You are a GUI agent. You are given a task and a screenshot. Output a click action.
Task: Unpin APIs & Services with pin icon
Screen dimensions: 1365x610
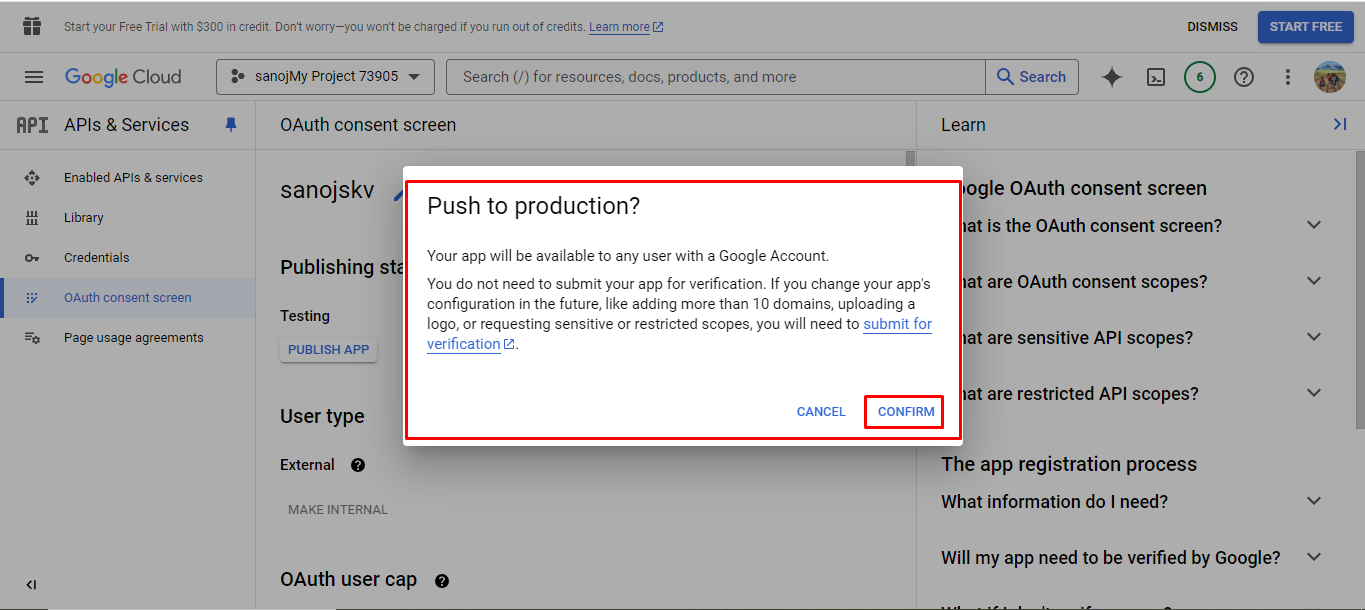(231, 125)
